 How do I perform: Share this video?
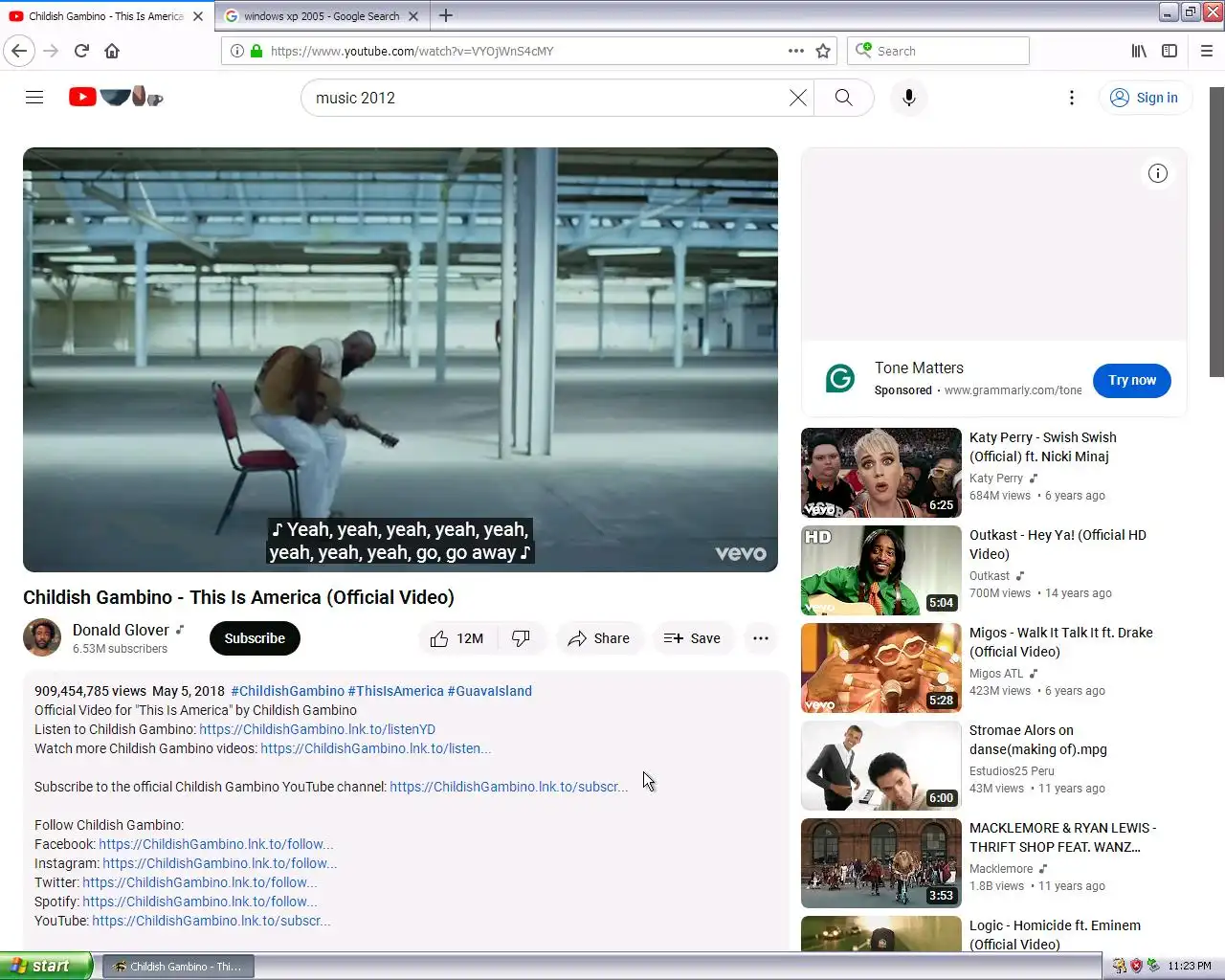pos(599,638)
